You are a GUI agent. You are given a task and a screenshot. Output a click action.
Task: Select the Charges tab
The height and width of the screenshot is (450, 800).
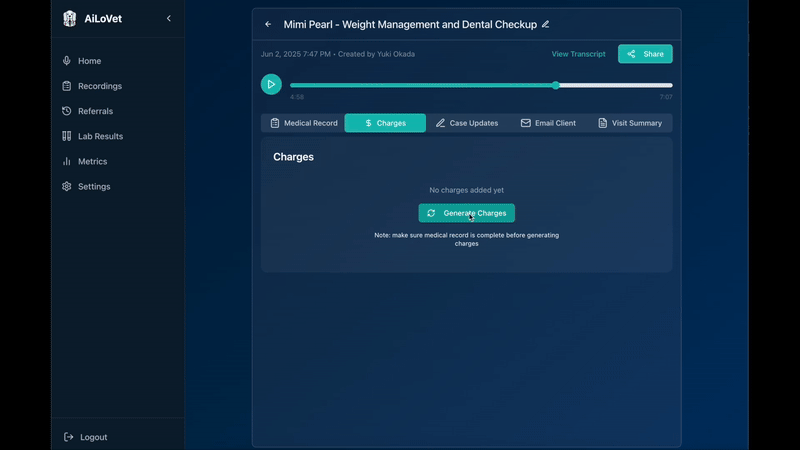385,123
